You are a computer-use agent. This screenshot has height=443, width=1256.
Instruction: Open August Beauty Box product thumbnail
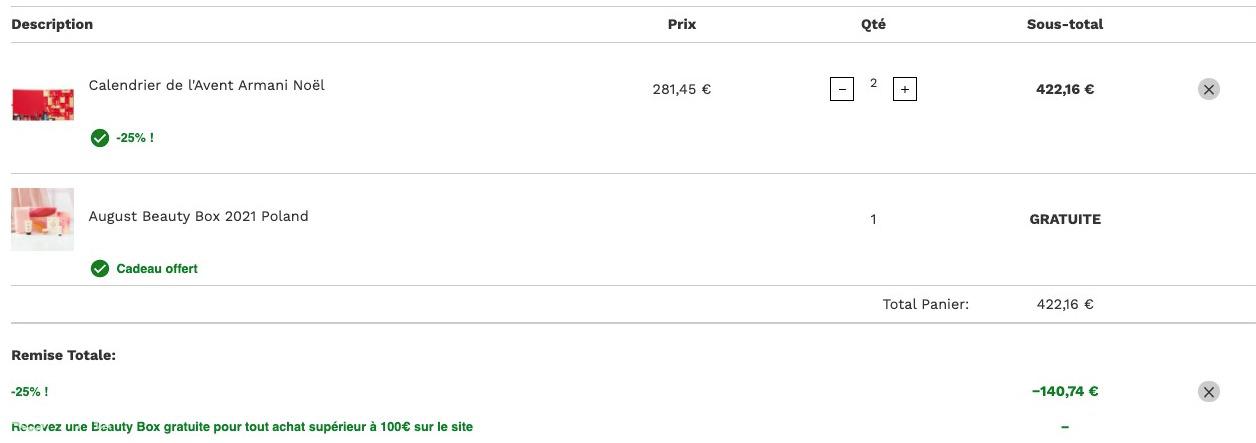[x=43, y=219]
